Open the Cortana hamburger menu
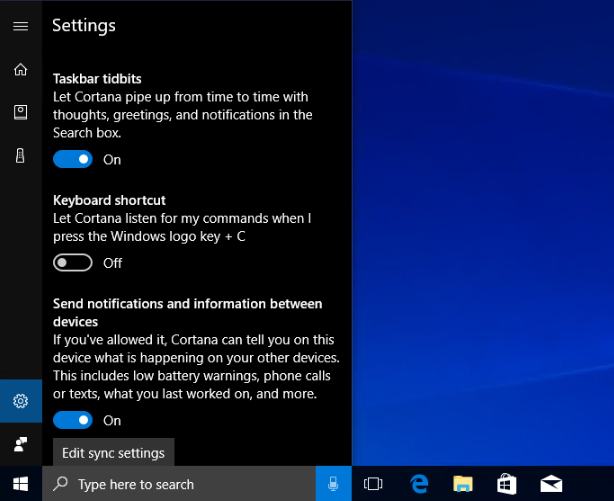 pyautogui.click(x=20, y=26)
